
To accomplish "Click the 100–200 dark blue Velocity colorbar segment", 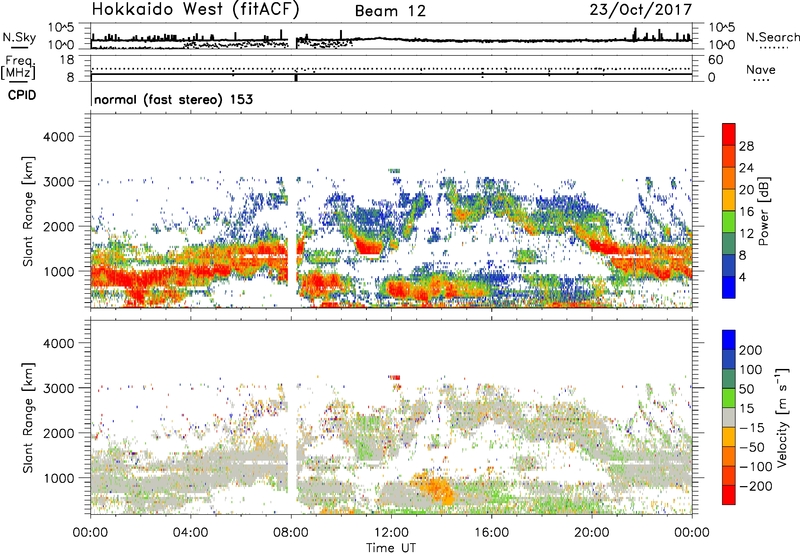I will coord(729,360).
